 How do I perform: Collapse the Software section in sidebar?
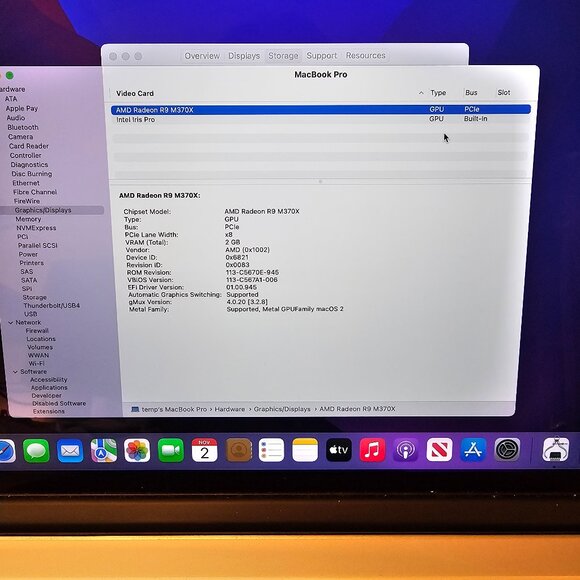click(15, 372)
